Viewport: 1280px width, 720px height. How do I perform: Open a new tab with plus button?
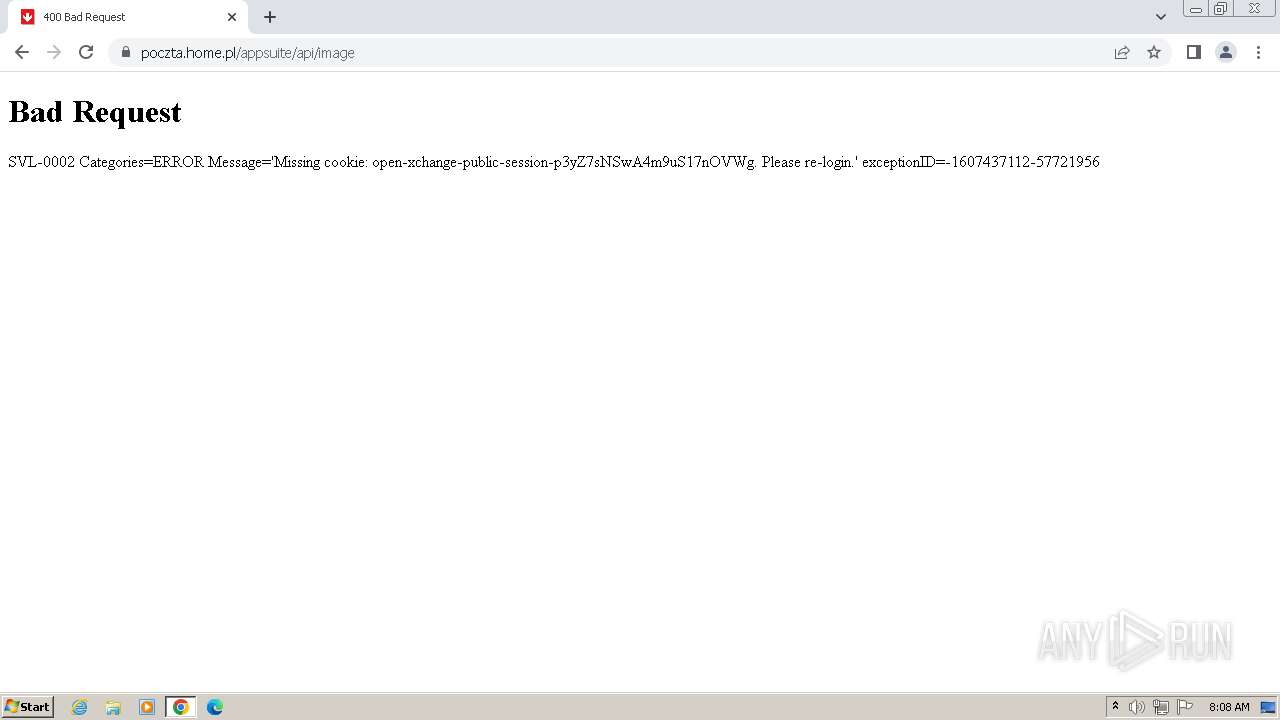[270, 17]
